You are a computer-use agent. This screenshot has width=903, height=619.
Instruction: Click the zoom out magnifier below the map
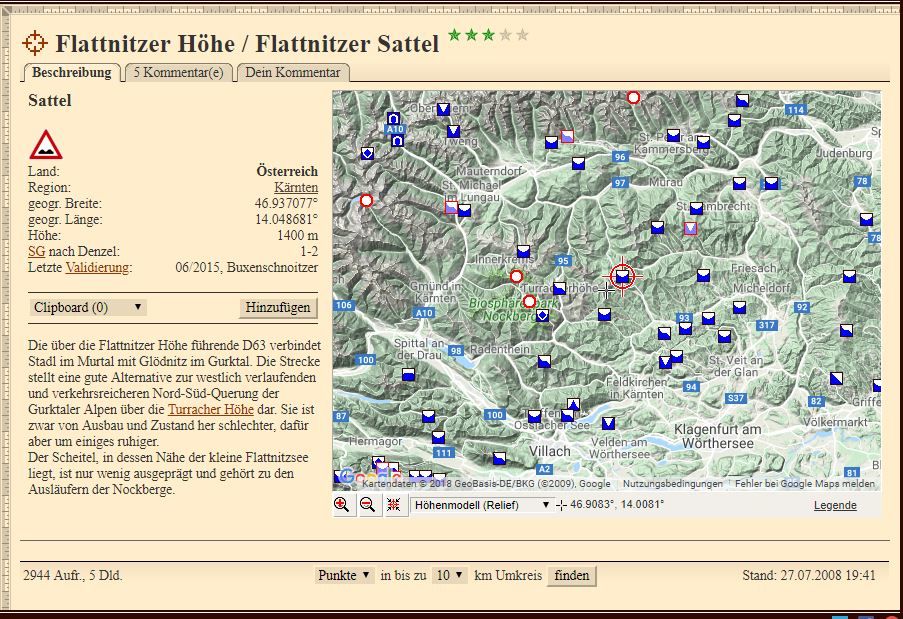coord(368,505)
